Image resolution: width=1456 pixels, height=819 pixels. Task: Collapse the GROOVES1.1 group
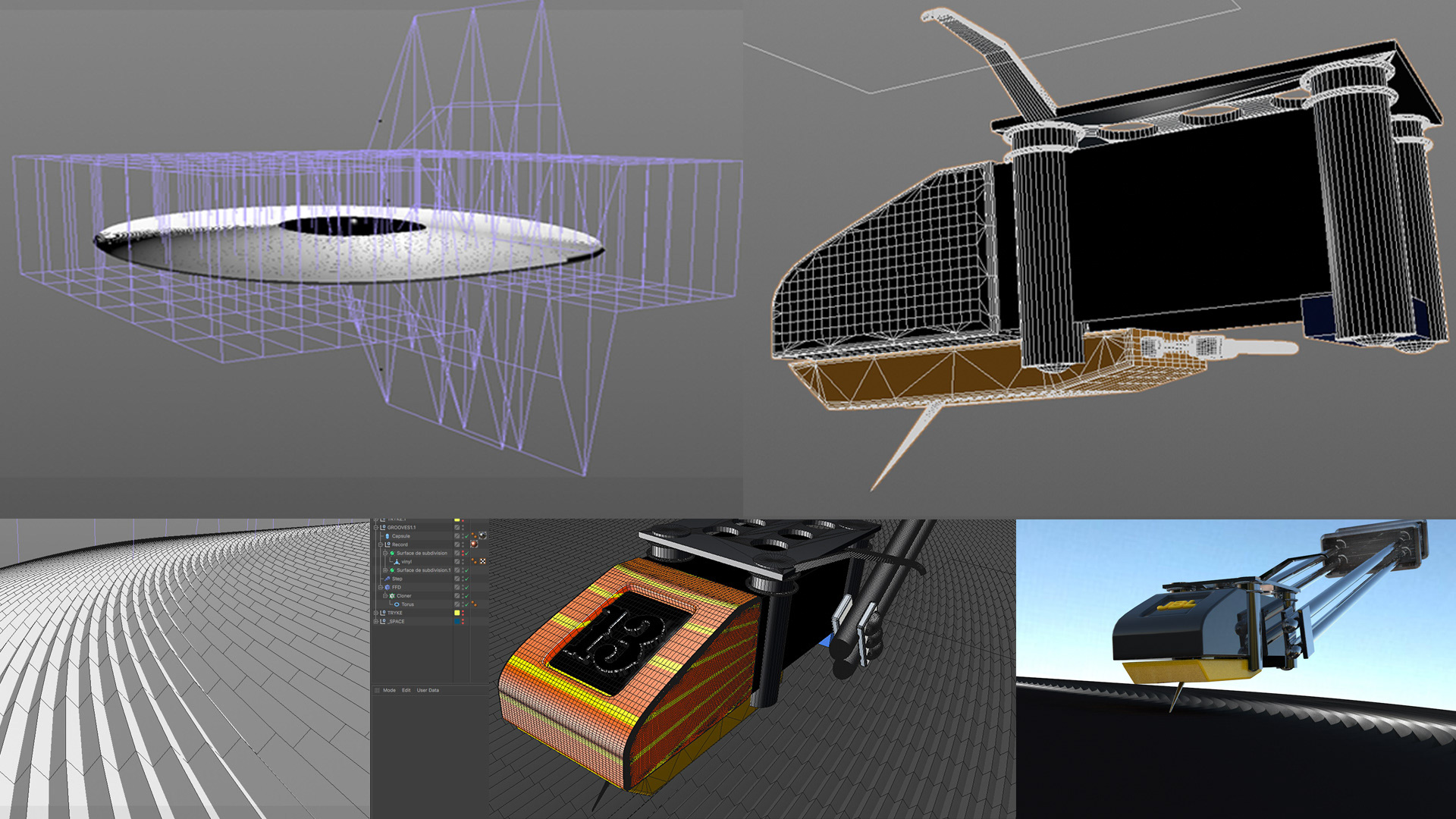(x=375, y=528)
